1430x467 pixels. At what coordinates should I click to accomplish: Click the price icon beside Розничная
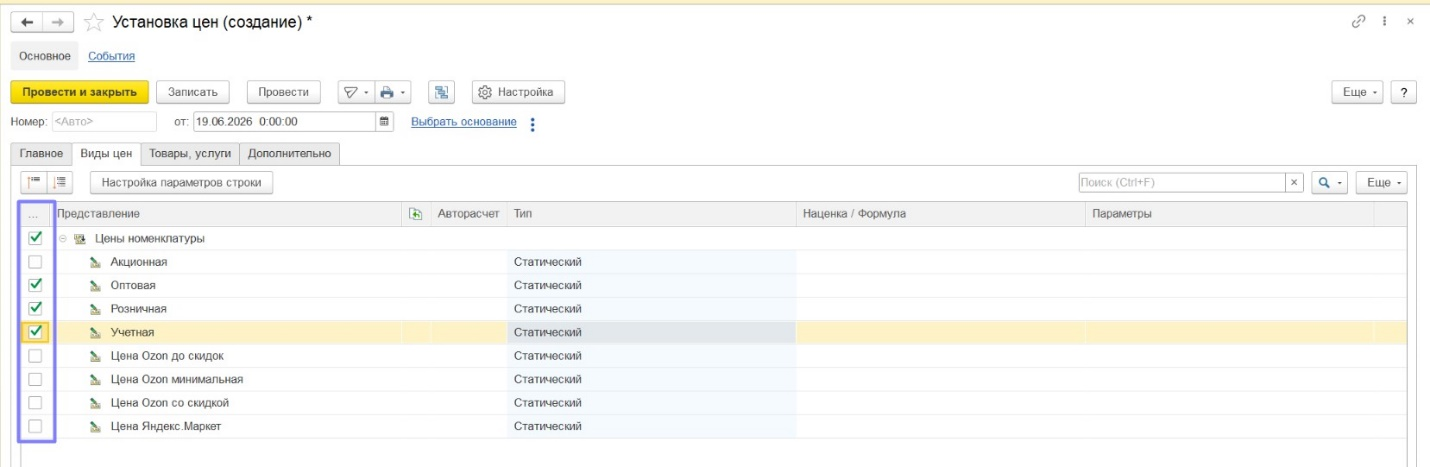[95, 309]
